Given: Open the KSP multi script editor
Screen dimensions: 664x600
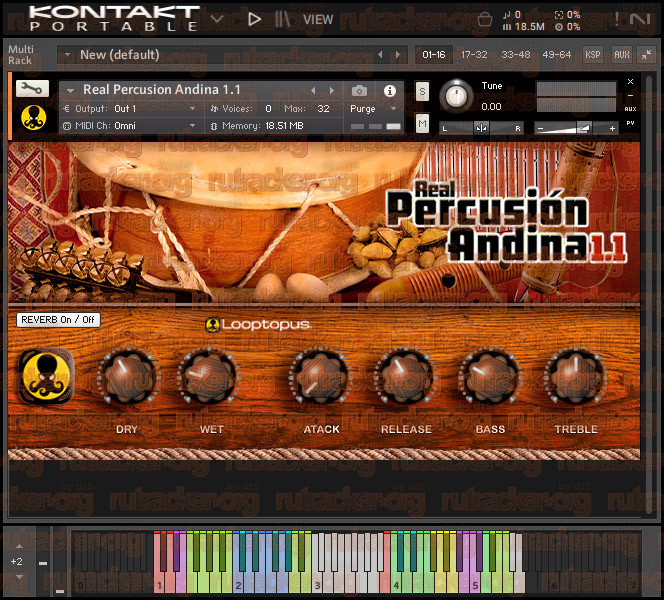Looking at the screenshot, I should pos(592,55).
